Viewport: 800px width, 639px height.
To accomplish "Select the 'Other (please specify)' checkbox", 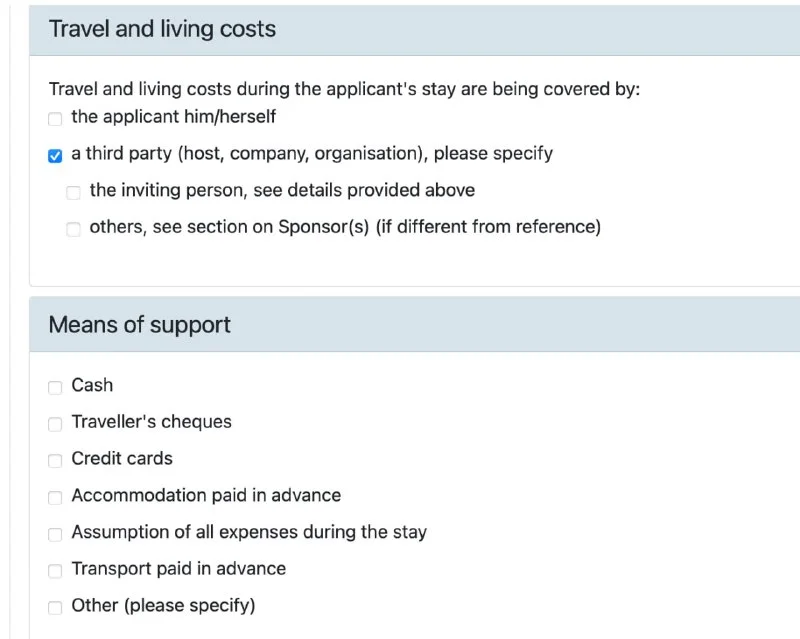I will (55, 607).
